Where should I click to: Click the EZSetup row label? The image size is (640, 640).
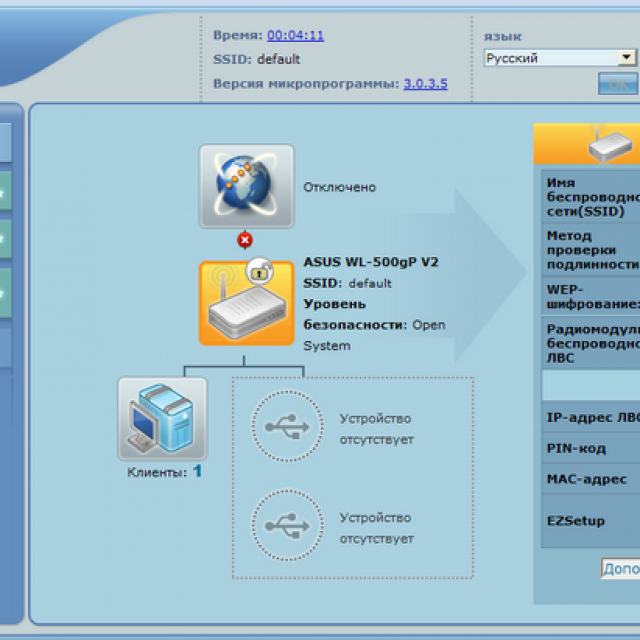pos(576,521)
